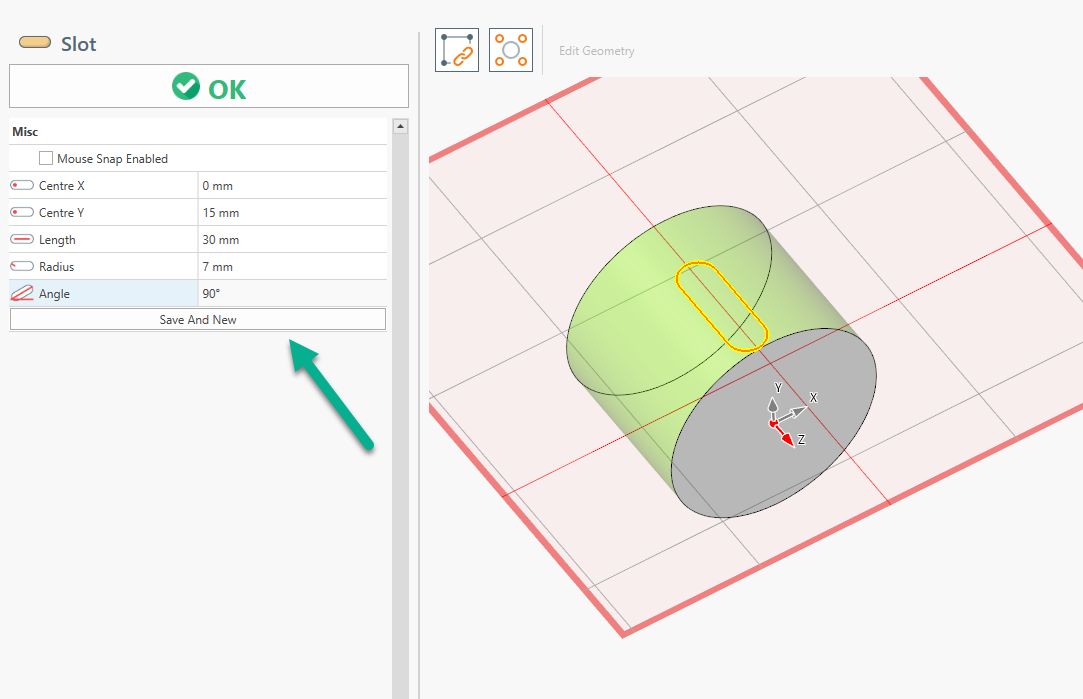Click the orange Slot icon in panel title

coord(35,43)
